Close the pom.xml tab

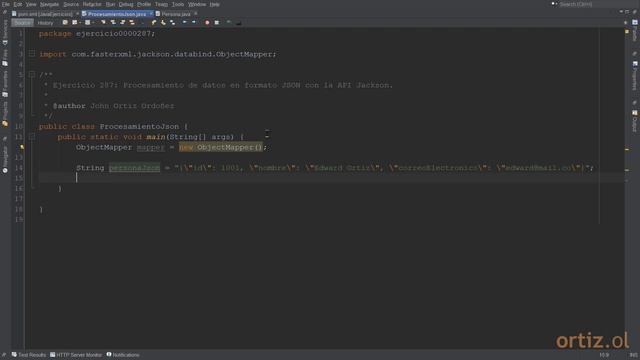pos(78,14)
